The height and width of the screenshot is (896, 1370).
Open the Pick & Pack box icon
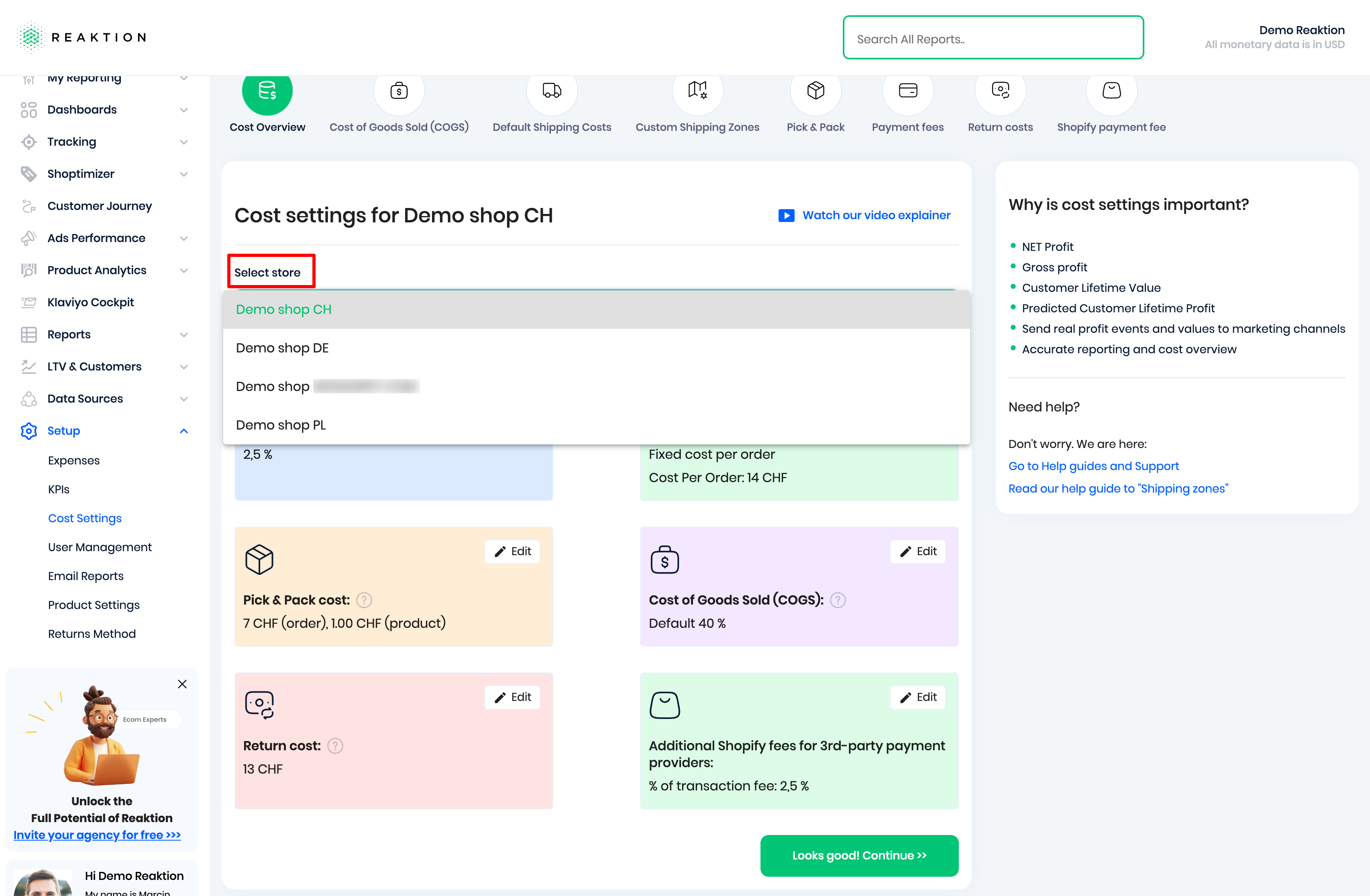point(815,91)
